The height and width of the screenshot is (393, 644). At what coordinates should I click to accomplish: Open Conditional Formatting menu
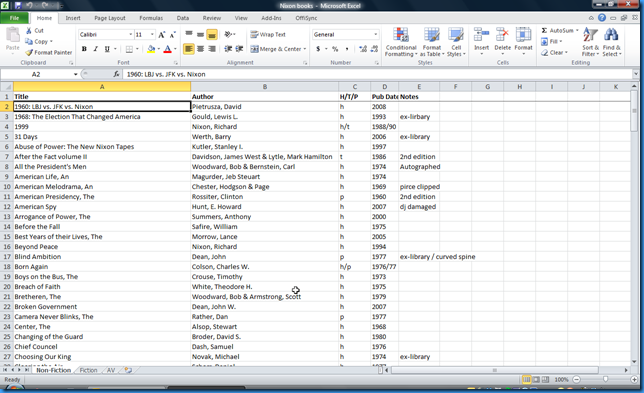(x=401, y=42)
